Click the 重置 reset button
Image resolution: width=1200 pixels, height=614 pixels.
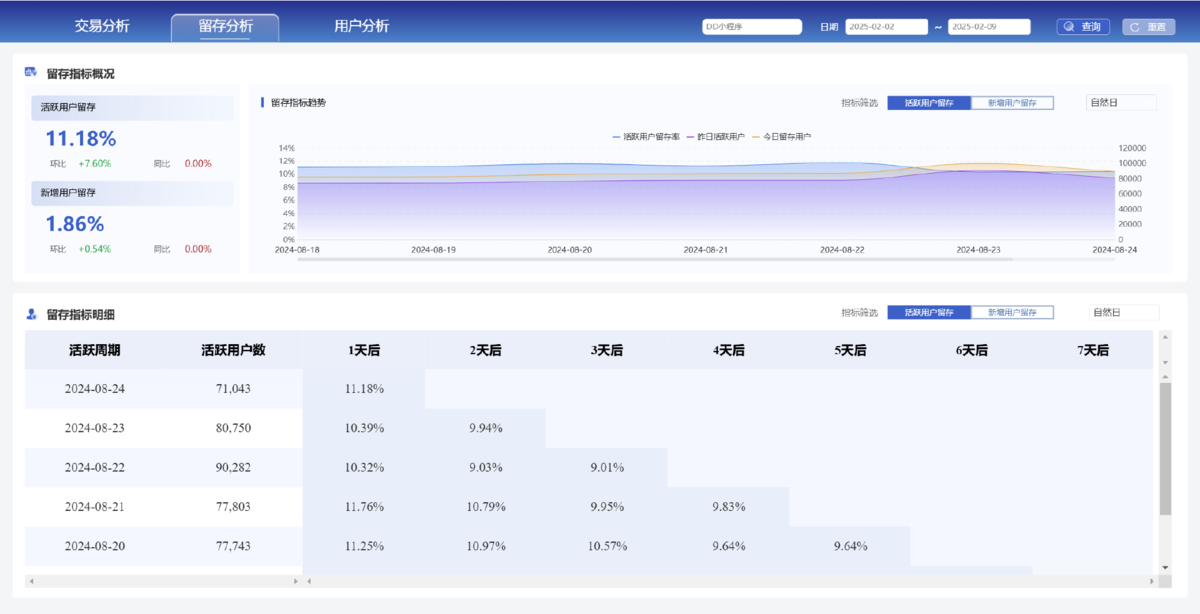point(1148,27)
